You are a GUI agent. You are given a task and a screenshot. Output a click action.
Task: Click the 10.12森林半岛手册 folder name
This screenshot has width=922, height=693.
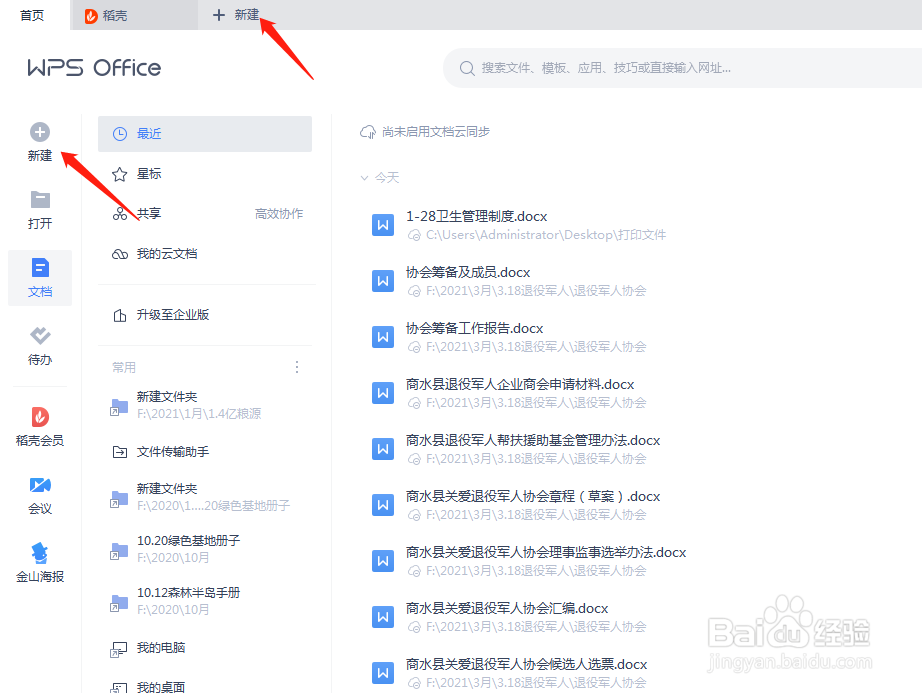[x=188, y=592]
